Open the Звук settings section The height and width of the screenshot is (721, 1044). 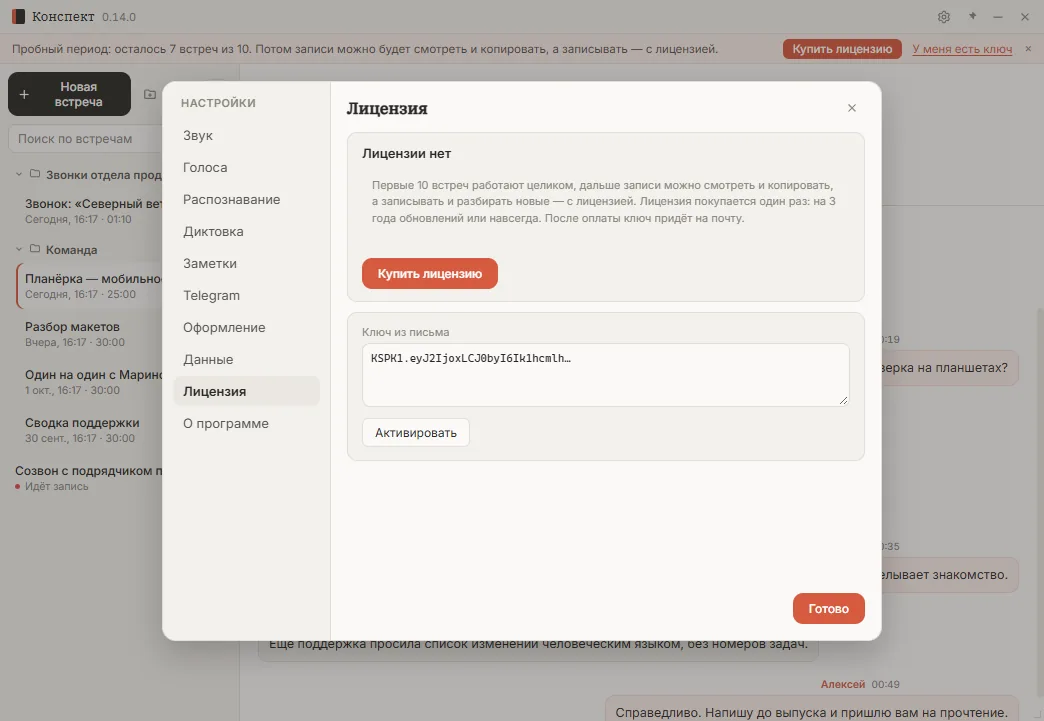coord(246,135)
